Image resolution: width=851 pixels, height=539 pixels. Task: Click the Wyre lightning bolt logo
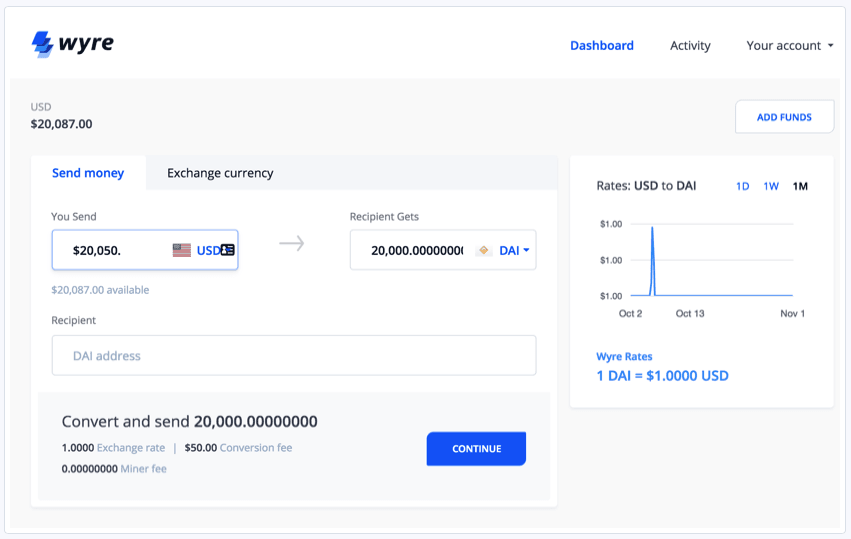[x=42, y=44]
